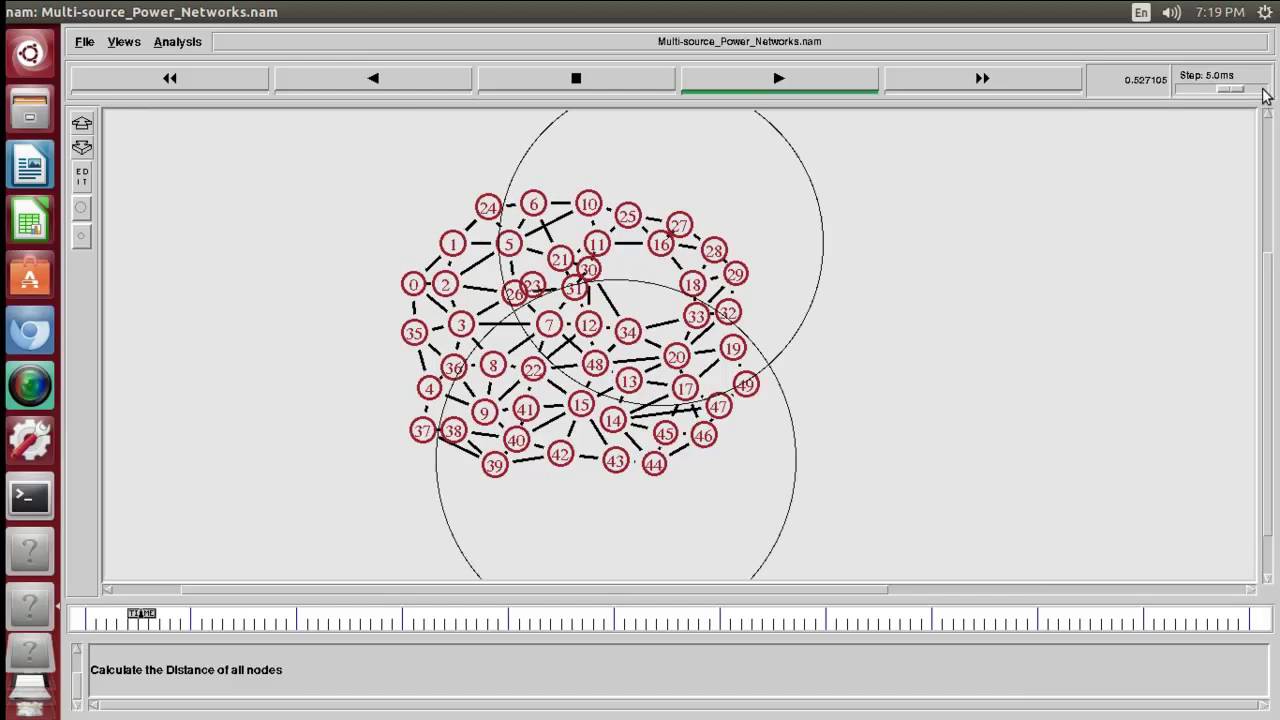Screen dimensions: 1280x720
Task: Open the Files manager in the dock
Action: pos(30,110)
